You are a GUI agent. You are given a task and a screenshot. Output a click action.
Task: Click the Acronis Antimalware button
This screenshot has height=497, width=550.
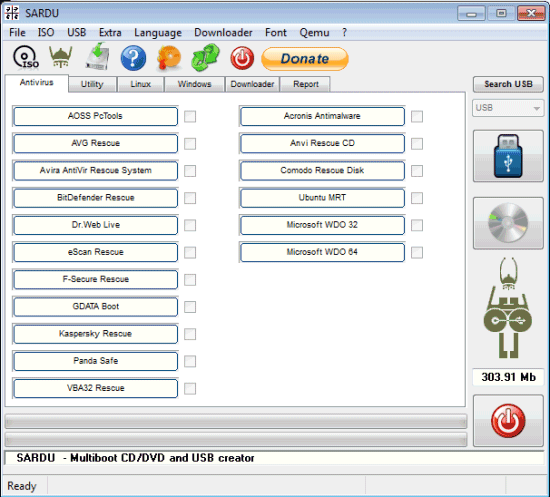(322, 116)
